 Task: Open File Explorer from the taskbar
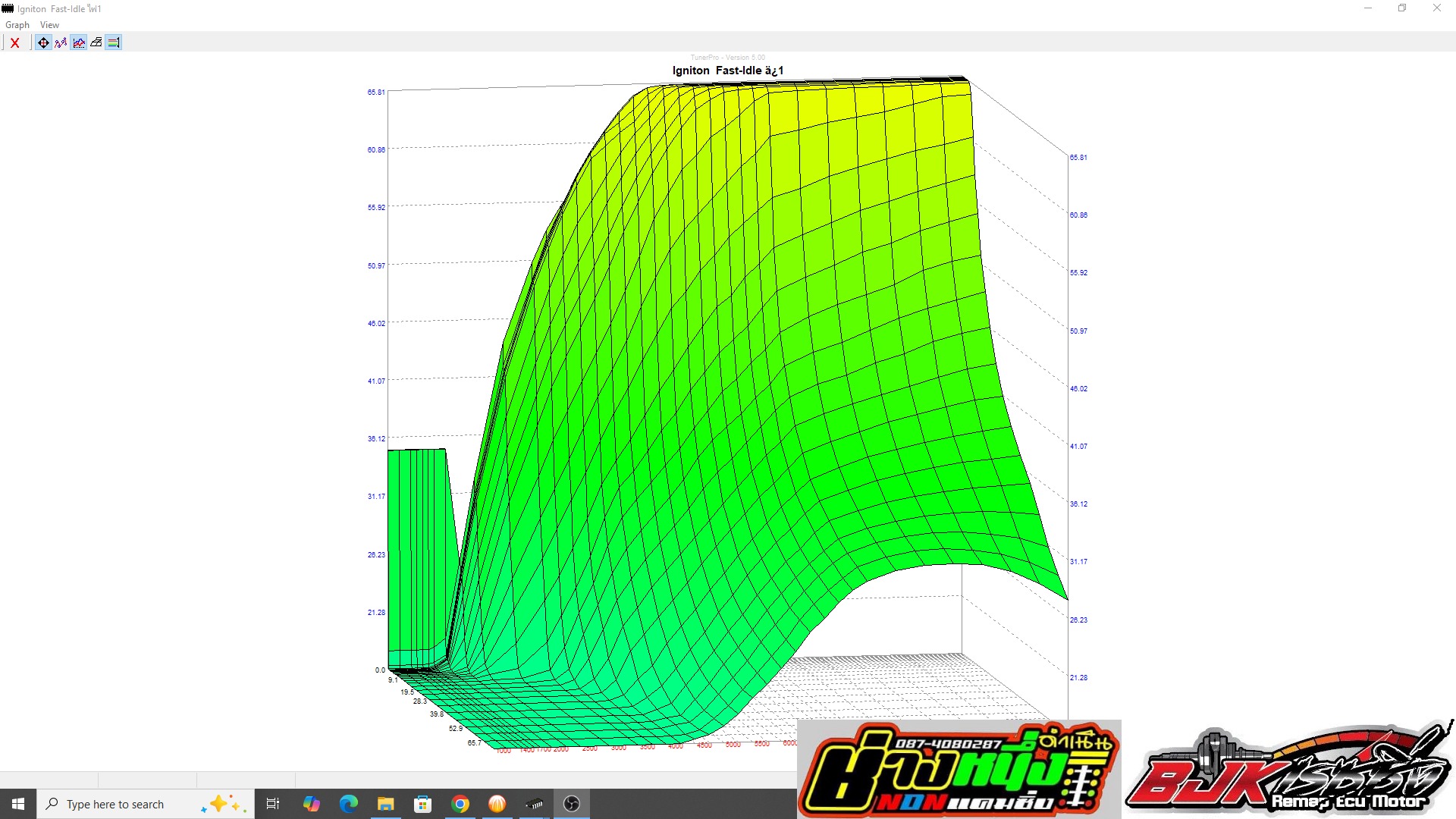click(385, 804)
